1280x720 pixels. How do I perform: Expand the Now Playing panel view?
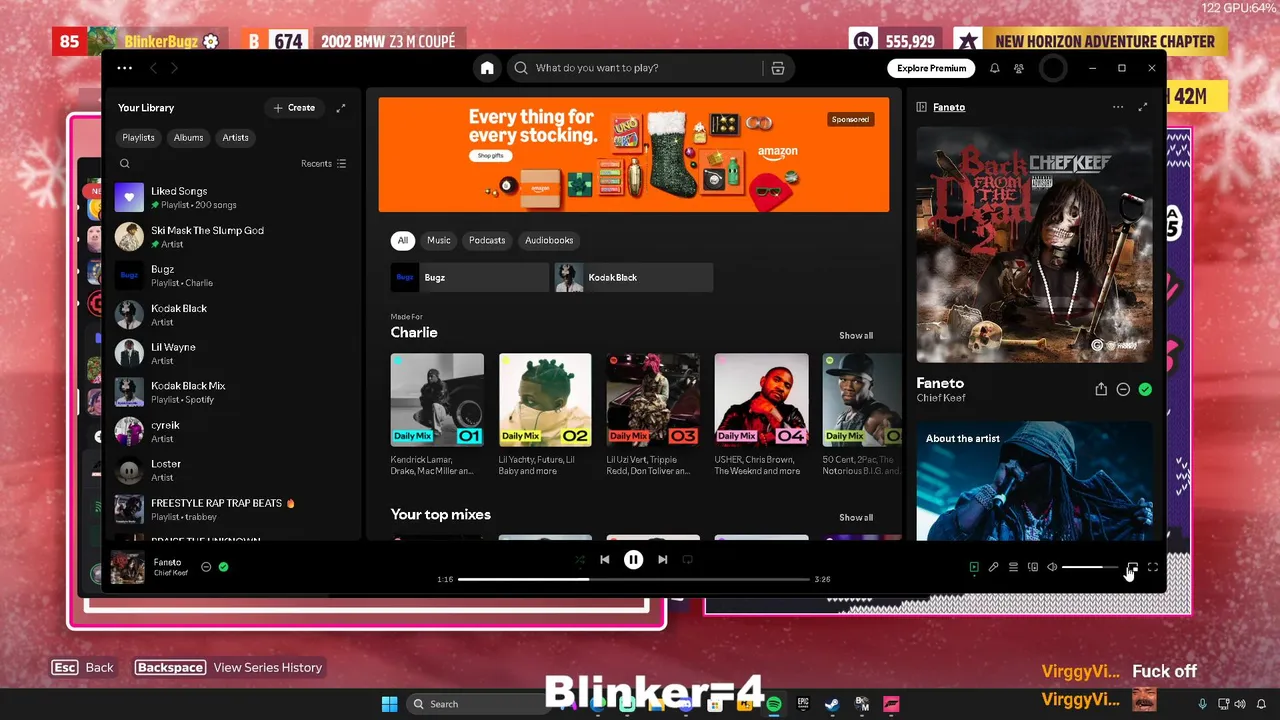pos(1143,107)
